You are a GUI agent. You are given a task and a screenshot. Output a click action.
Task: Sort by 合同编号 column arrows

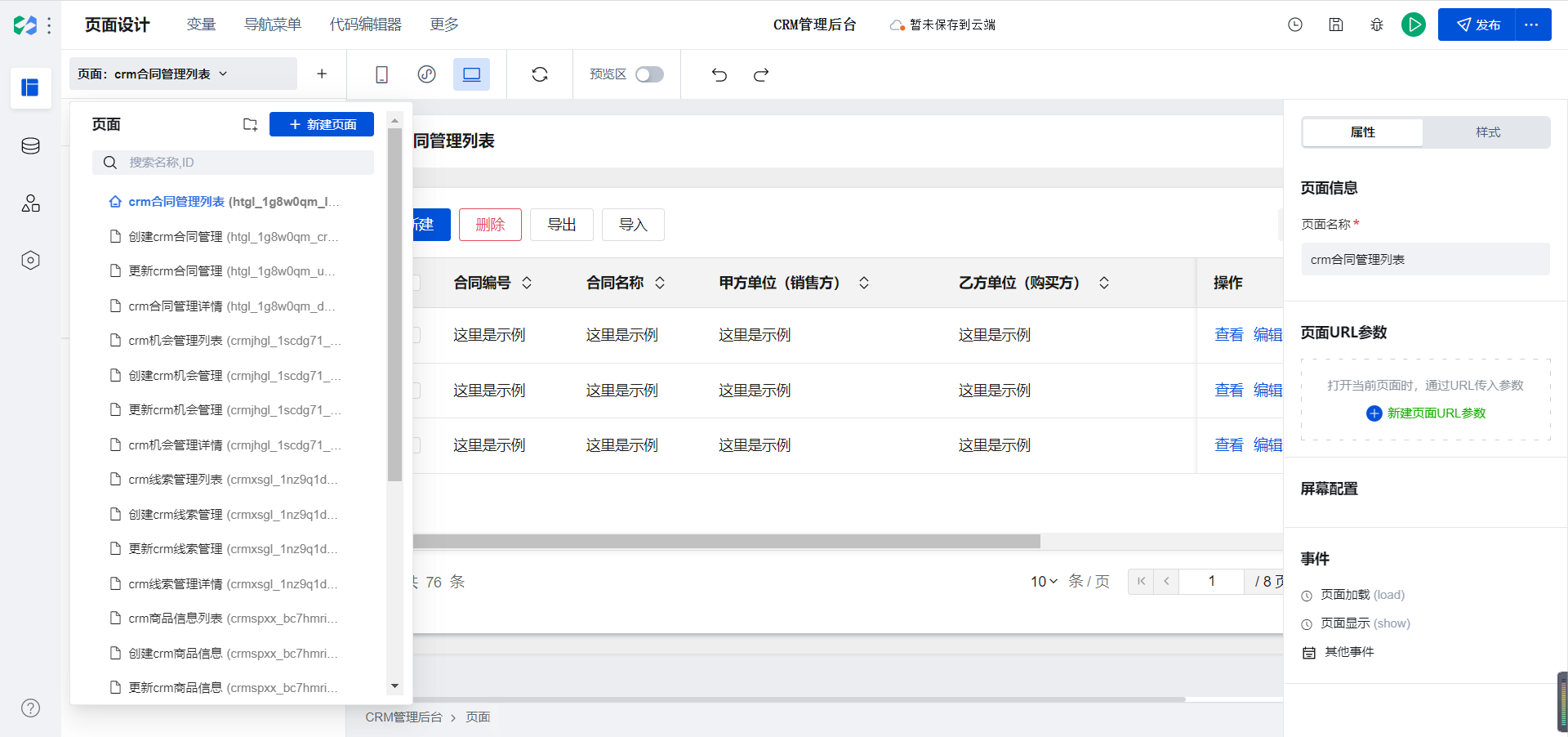(x=527, y=283)
